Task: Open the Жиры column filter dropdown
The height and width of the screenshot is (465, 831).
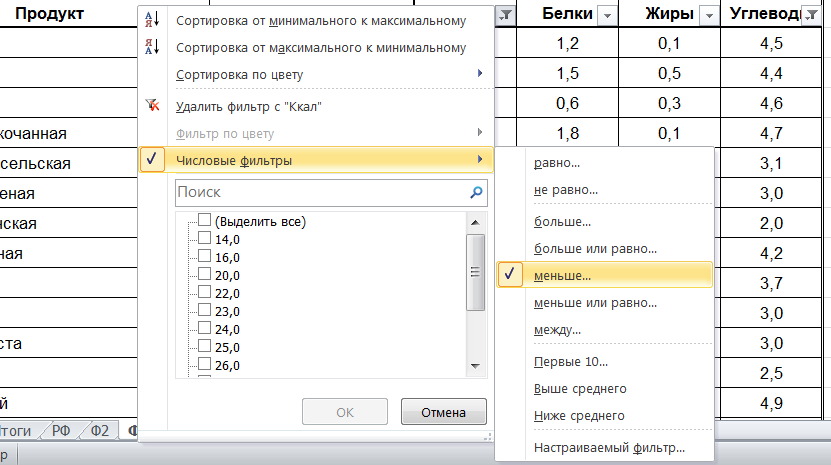Action: pos(708,14)
